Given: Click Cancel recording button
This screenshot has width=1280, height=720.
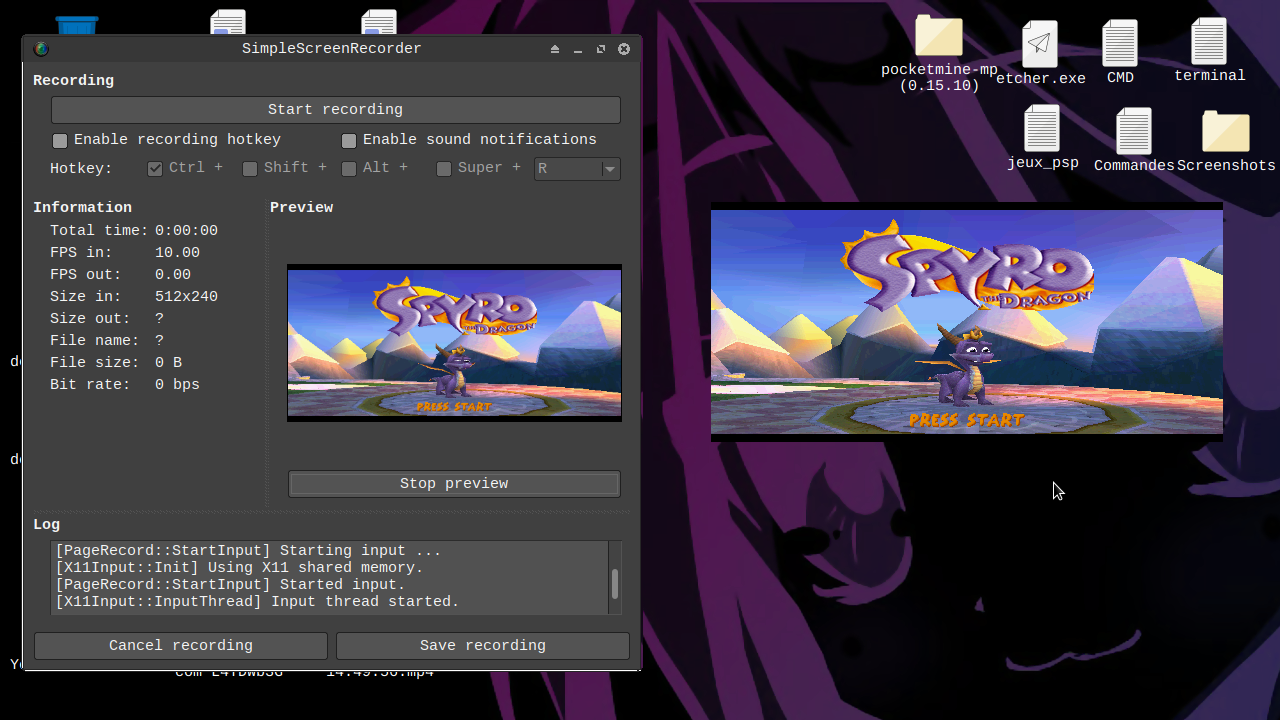Looking at the screenshot, I should (x=181, y=646).
